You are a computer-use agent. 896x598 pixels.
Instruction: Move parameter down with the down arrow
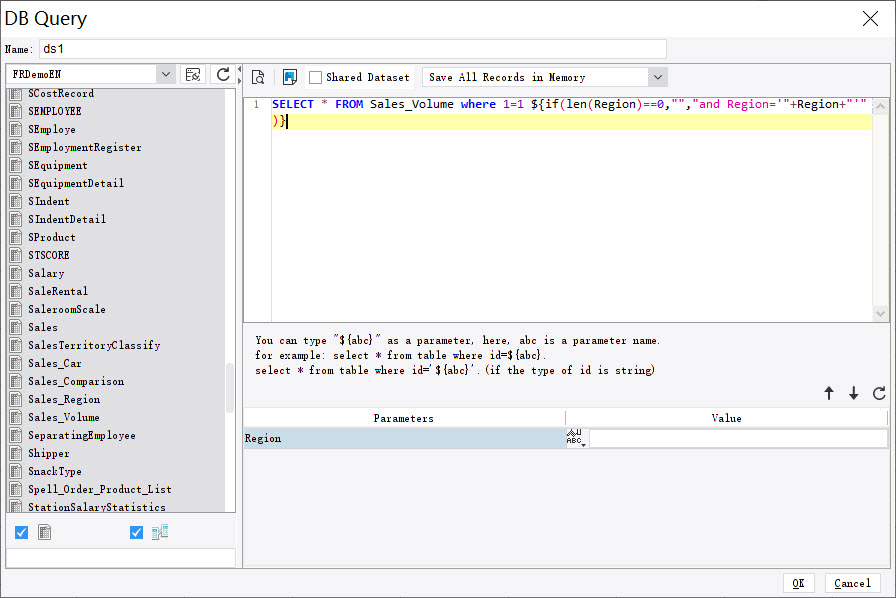(854, 393)
